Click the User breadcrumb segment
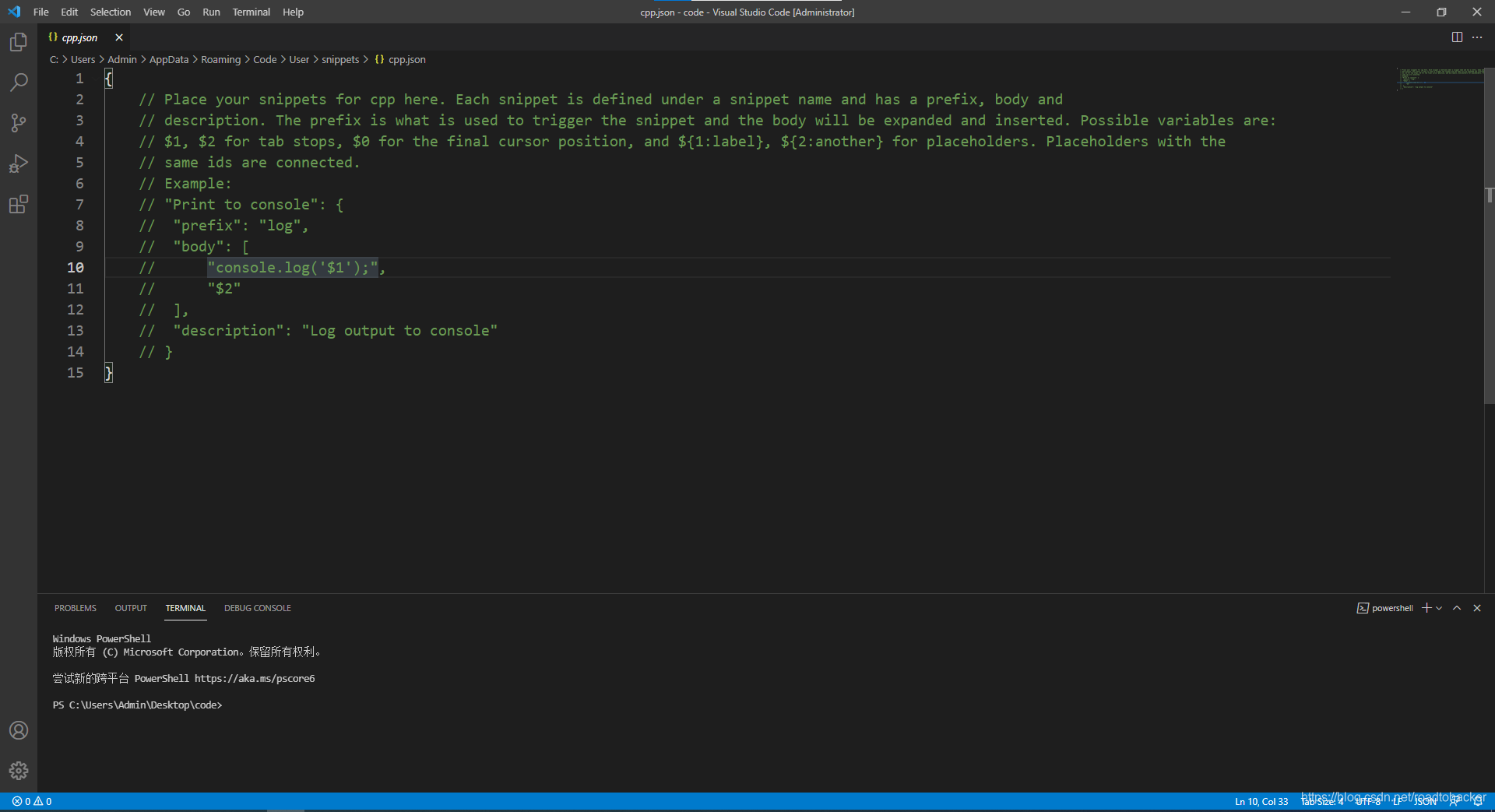The width and height of the screenshot is (1495, 812). click(299, 60)
